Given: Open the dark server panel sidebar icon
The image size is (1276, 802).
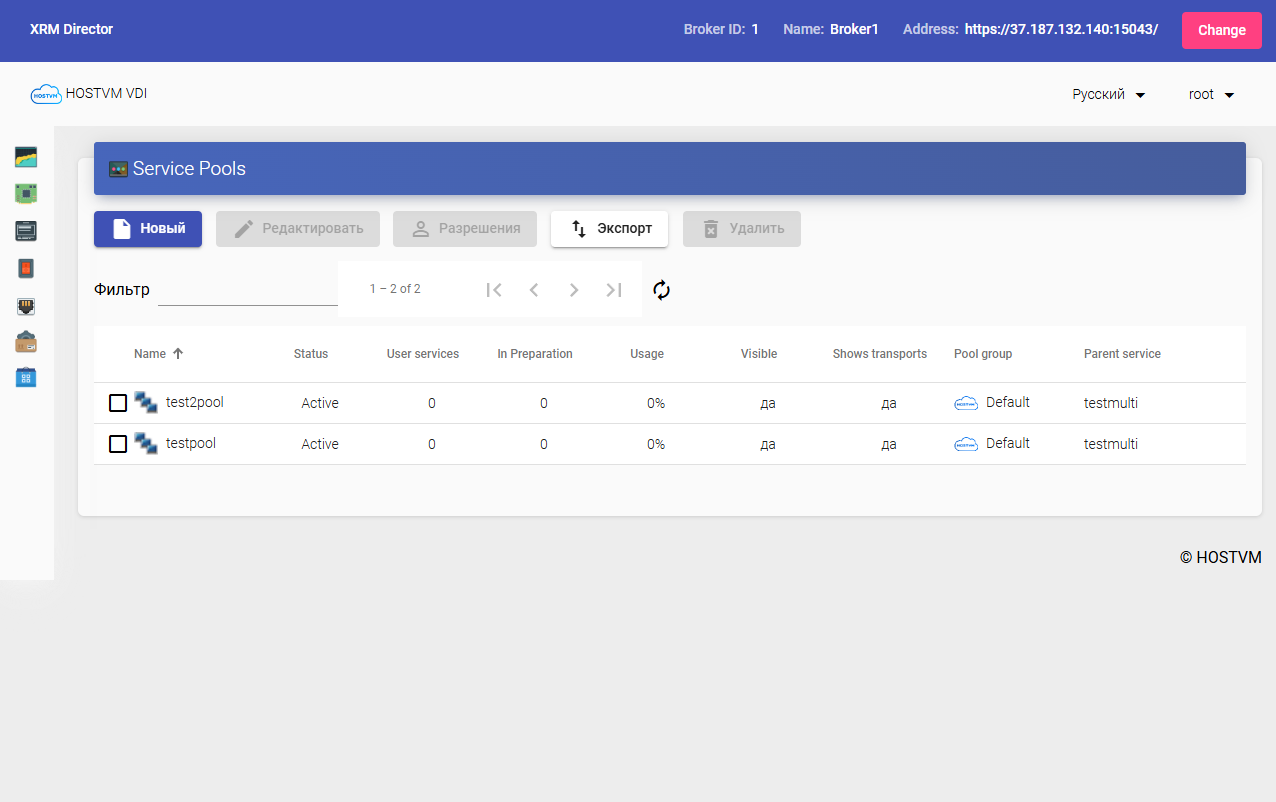Looking at the screenshot, I should 26,231.
